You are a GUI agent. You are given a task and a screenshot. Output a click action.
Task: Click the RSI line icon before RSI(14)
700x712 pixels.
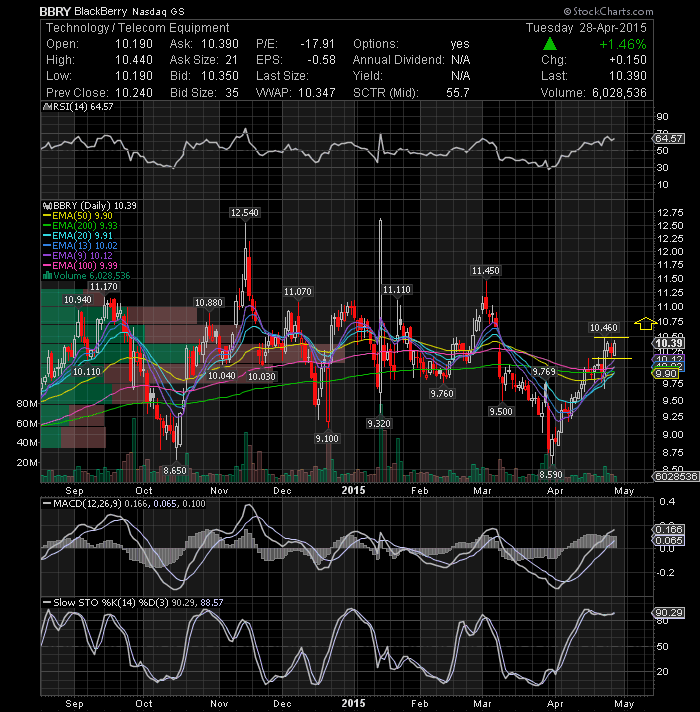pos(46,107)
